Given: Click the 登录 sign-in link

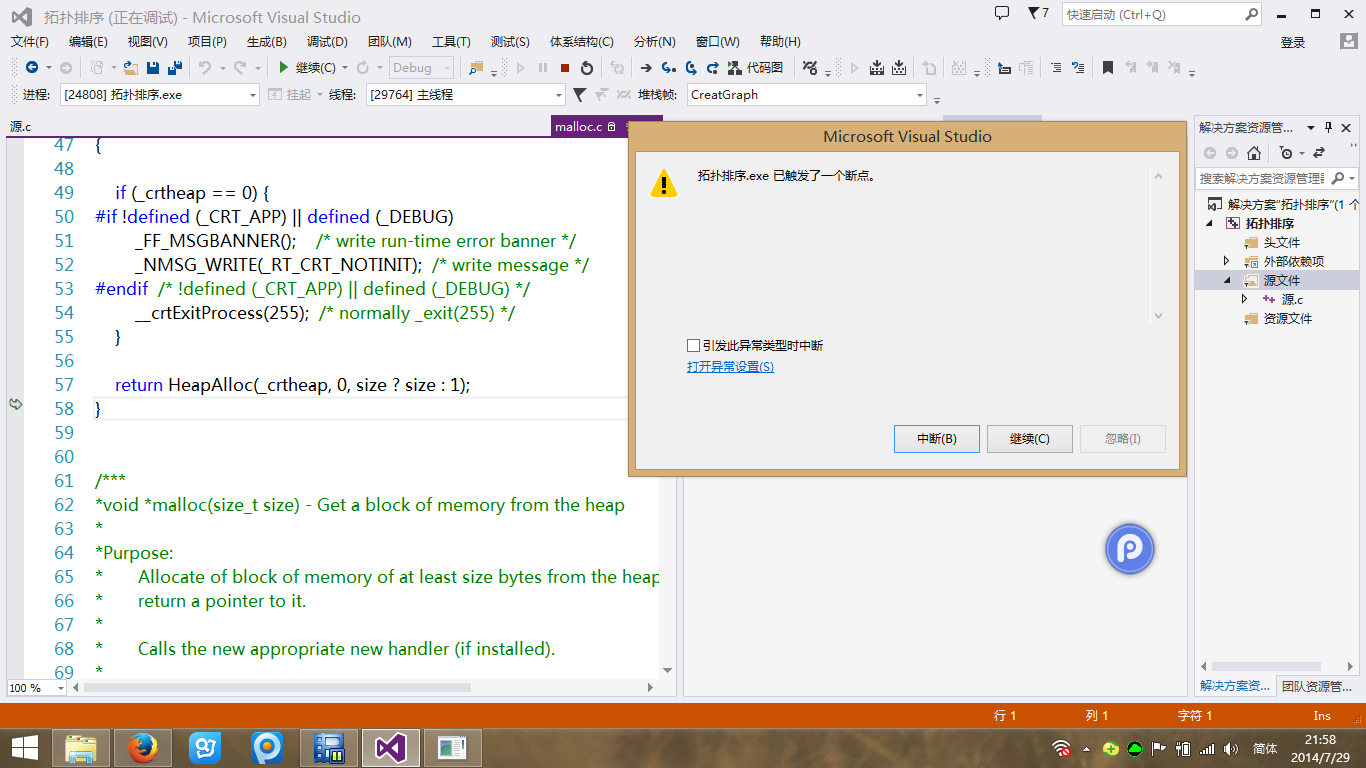Looking at the screenshot, I should click(x=1293, y=42).
